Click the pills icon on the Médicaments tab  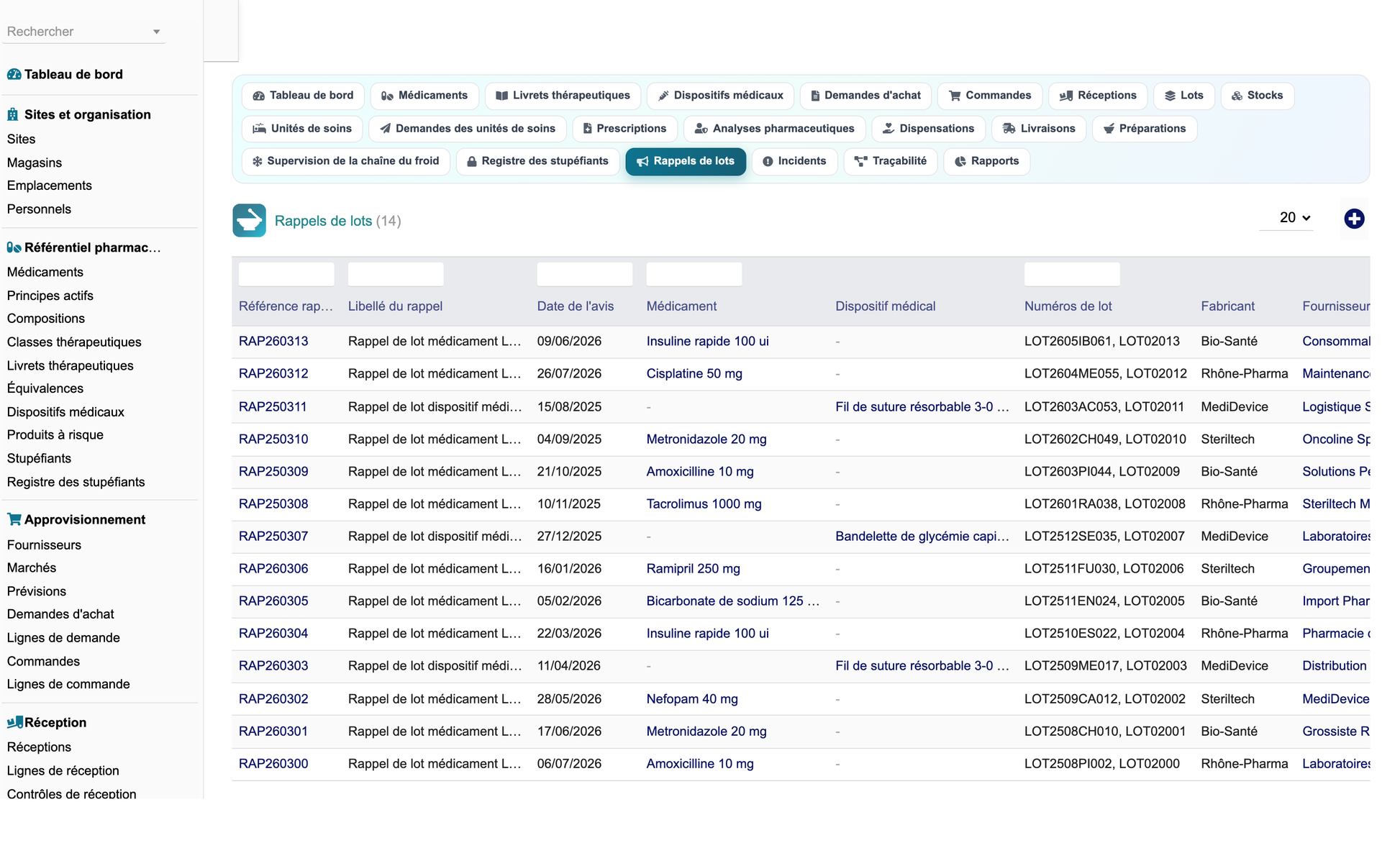(x=387, y=96)
